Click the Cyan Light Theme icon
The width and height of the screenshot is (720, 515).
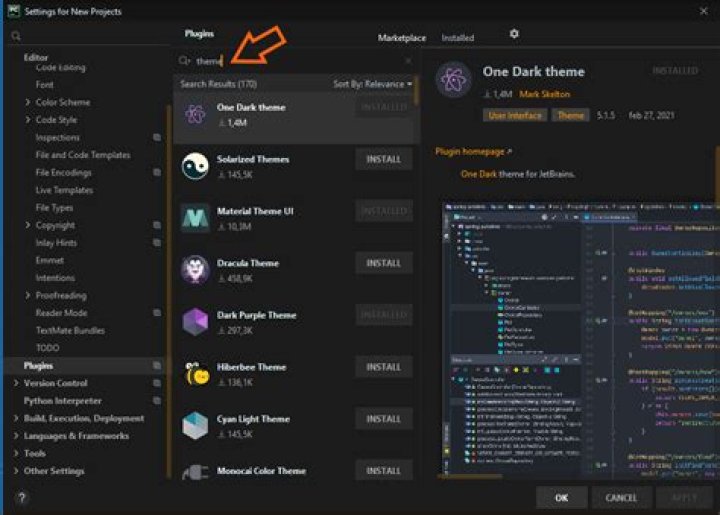pyautogui.click(x=195, y=425)
